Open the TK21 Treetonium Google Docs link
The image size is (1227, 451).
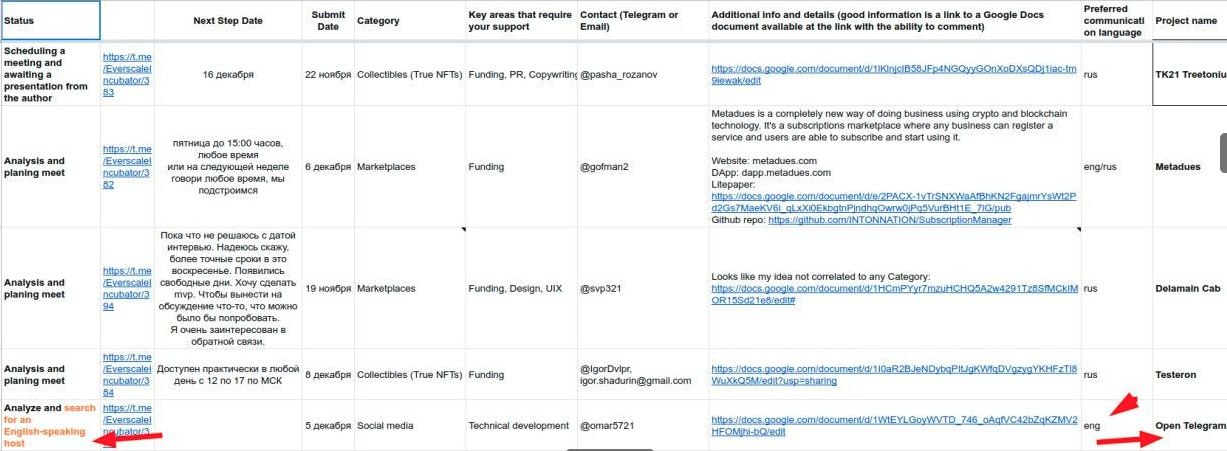click(x=893, y=74)
